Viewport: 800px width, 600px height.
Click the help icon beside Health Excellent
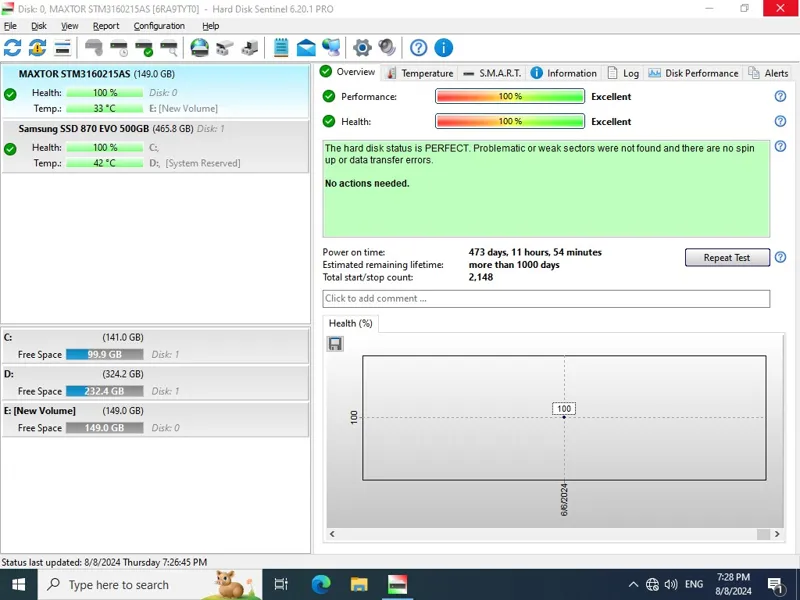point(780,121)
